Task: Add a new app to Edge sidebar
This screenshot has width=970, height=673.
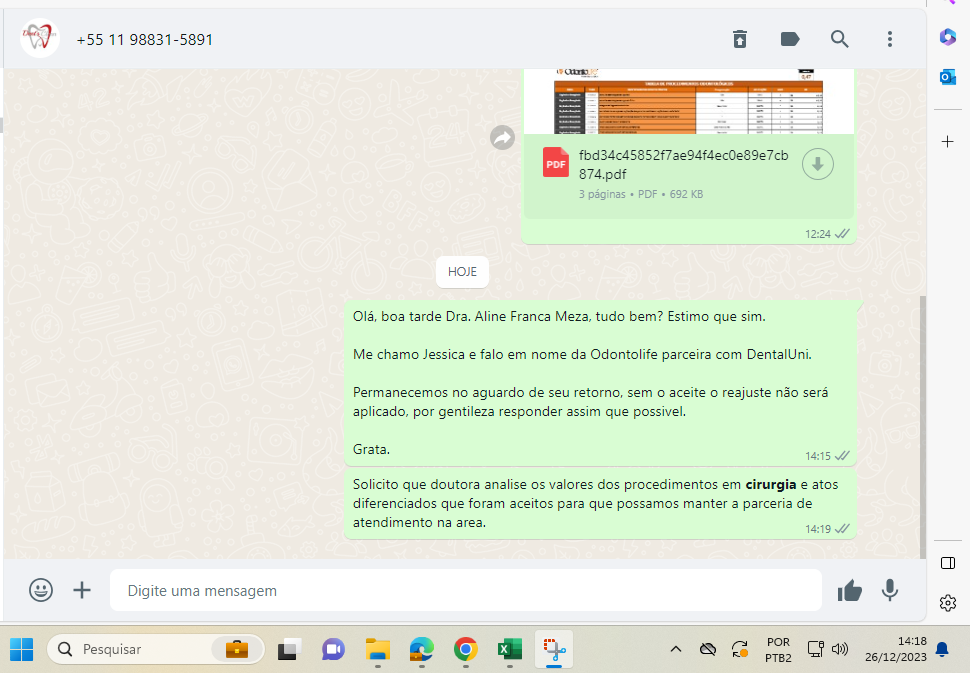Action: click(x=948, y=142)
